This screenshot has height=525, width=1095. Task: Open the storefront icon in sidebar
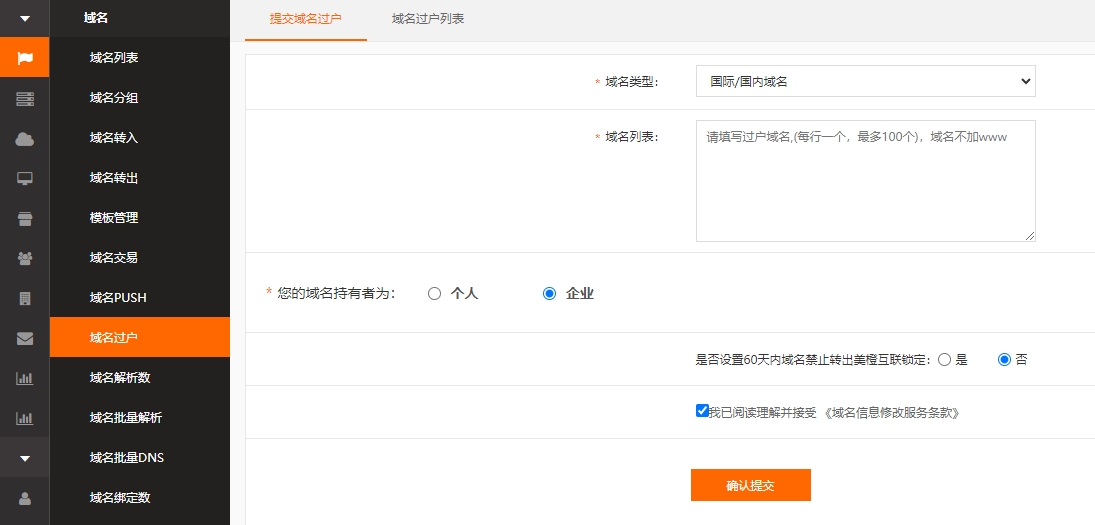pos(25,218)
